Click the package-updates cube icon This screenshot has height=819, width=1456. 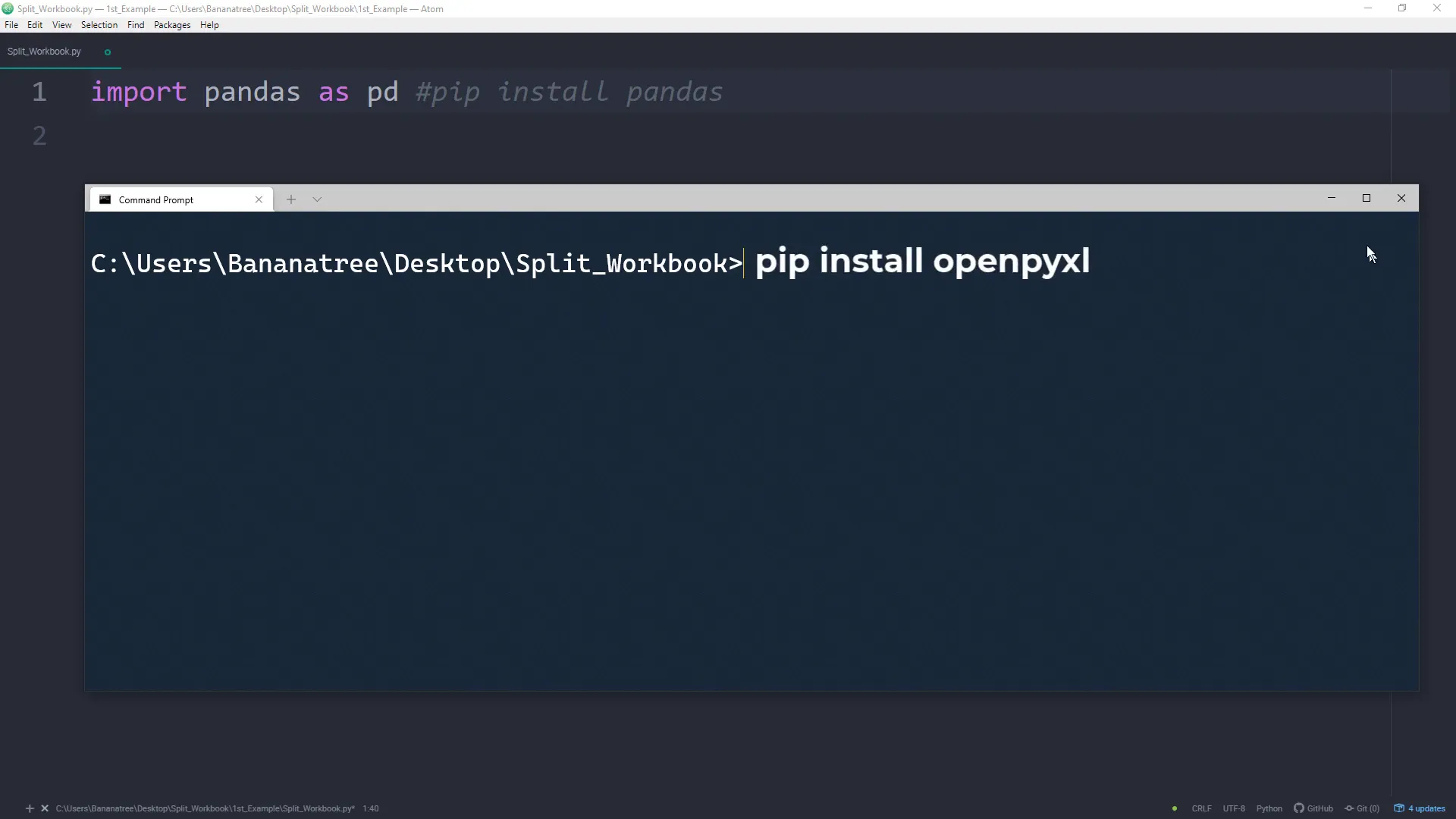[1399, 808]
